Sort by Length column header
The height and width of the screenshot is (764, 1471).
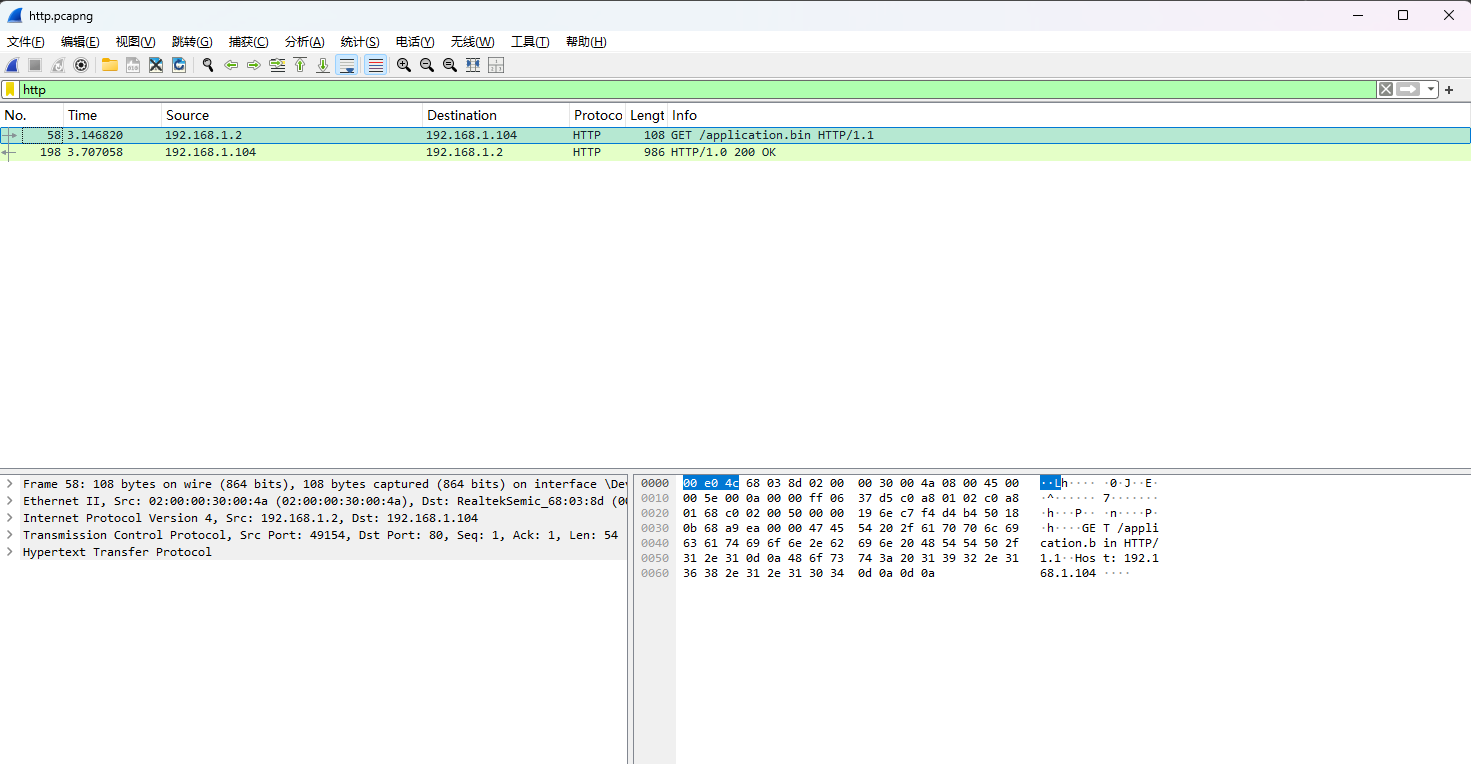click(x=647, y=115)
